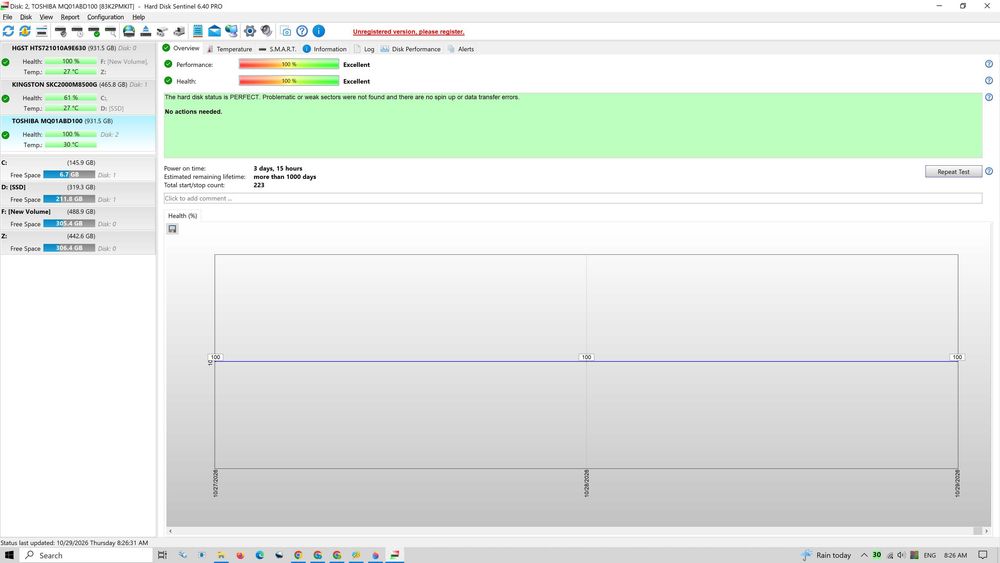This screenshot has height=563, width=1000.
Task: Switch to the S.M.A.R.T. tab
Action: pyautogui.click(x=277, y=48)
